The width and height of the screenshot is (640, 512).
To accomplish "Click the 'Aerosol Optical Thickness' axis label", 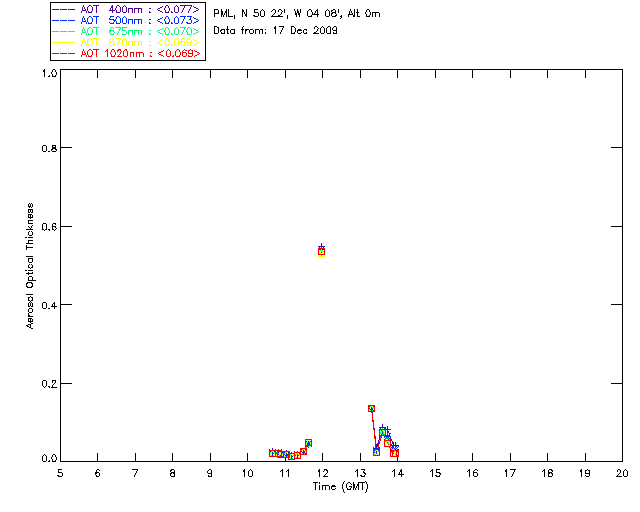I will [30, 266].
